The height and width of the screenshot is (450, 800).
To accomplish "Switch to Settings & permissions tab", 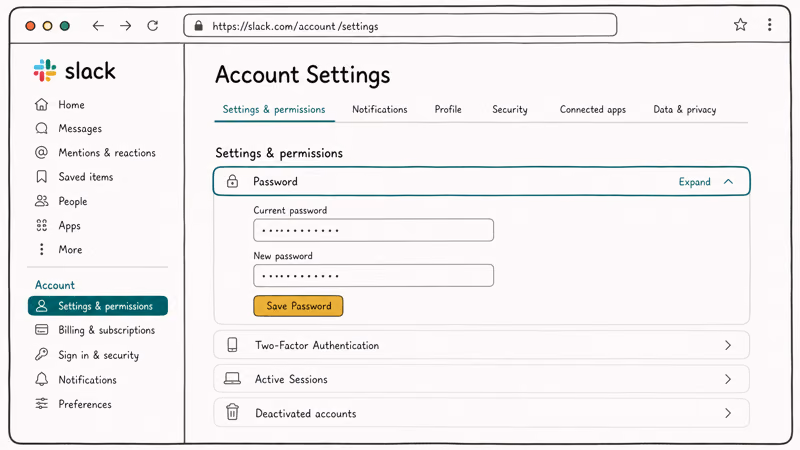I will 274,110.
